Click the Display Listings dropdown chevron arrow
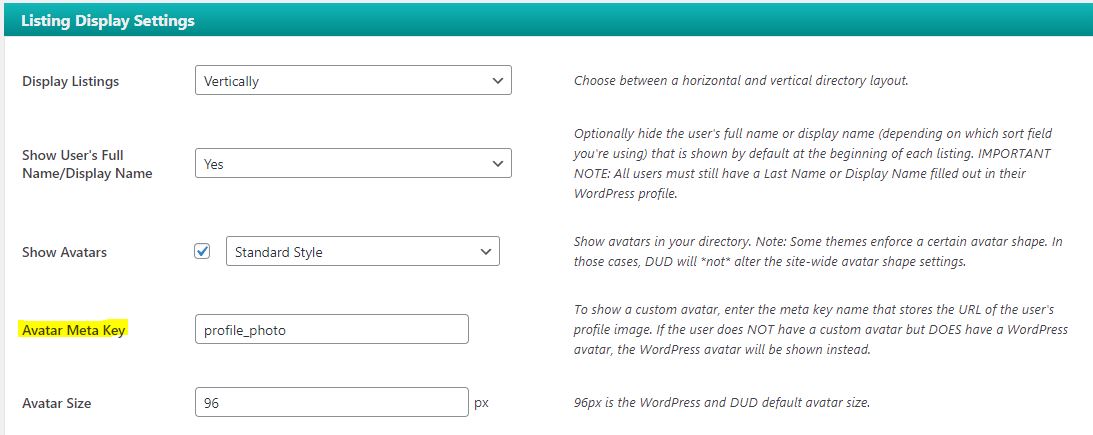Viewport: 1093px width, 435px height. click(x=497, y=81)
